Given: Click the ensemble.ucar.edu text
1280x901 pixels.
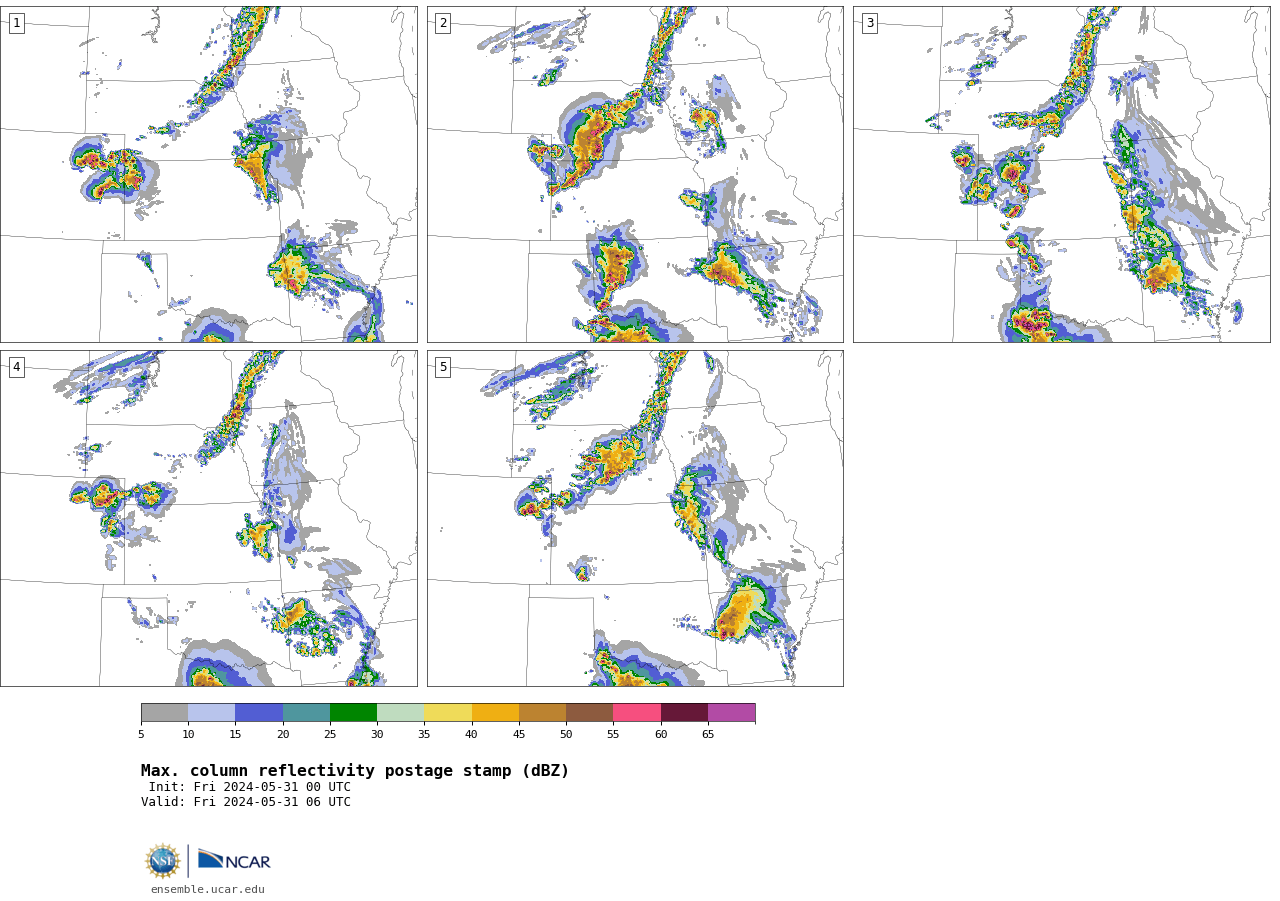Looking at the screenshot, I should [x=208, y=889].
